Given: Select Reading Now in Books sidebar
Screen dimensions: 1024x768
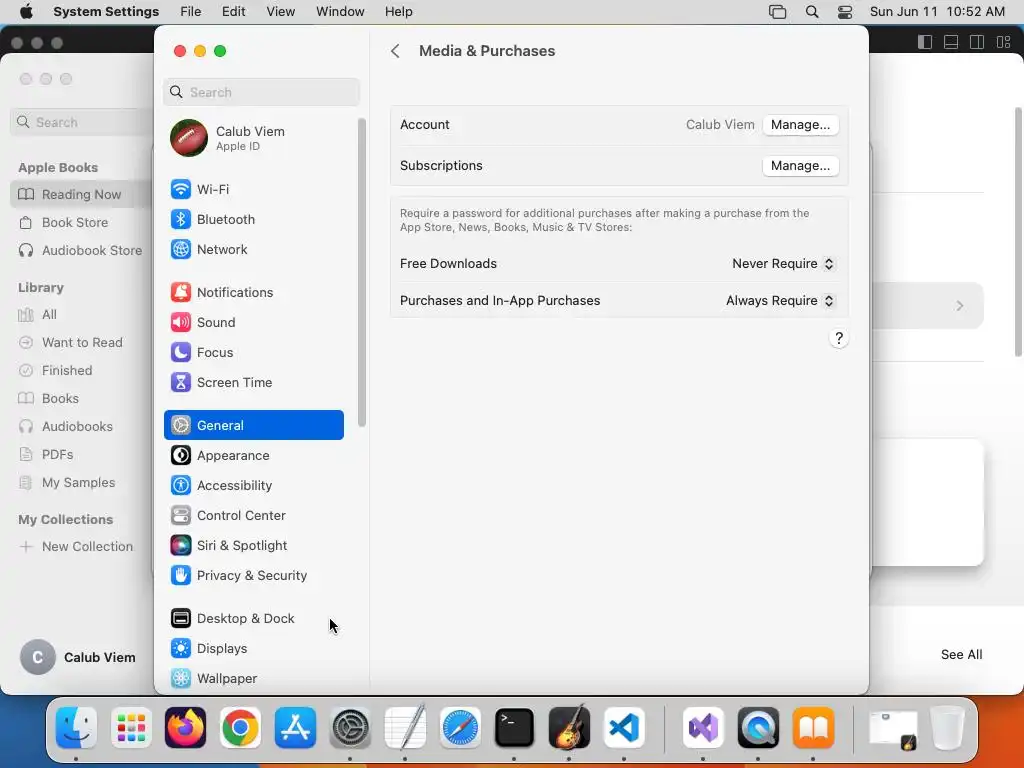Looking at the screenshot, I should [82, 195].
